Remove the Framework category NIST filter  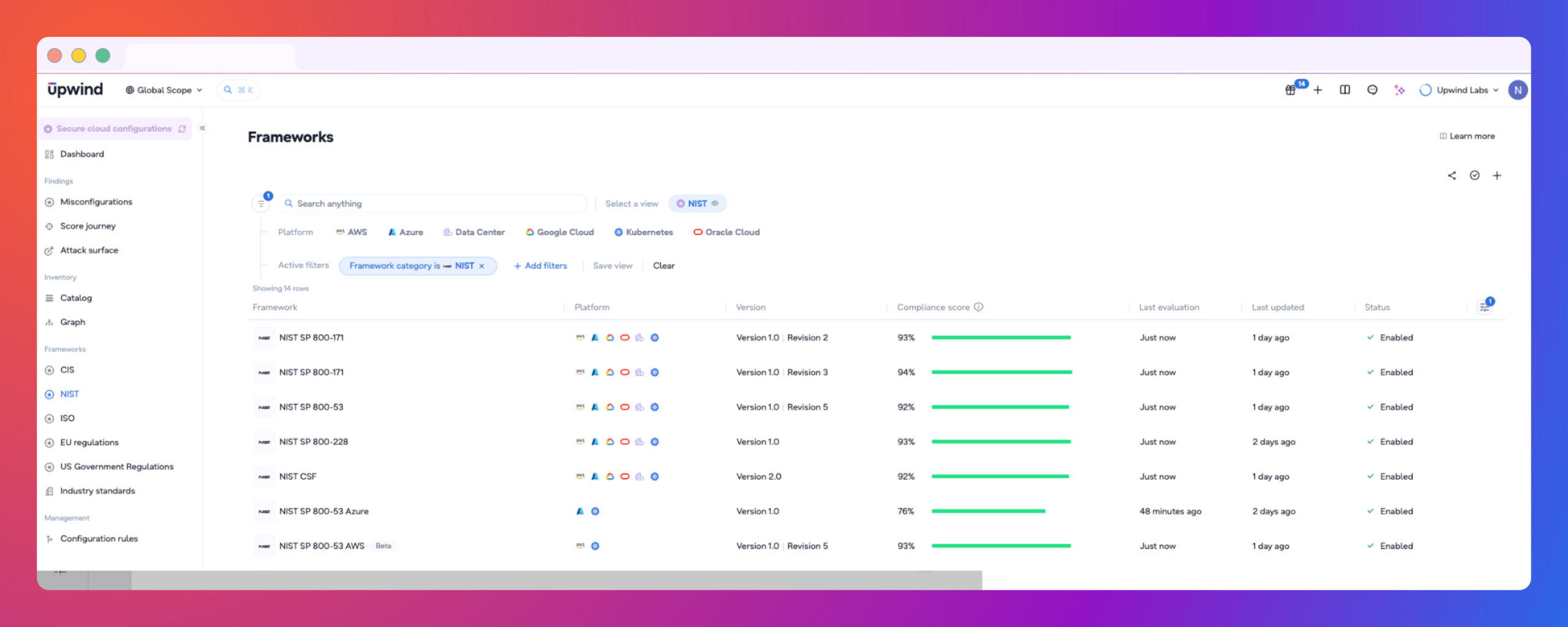tap(482, 266)
